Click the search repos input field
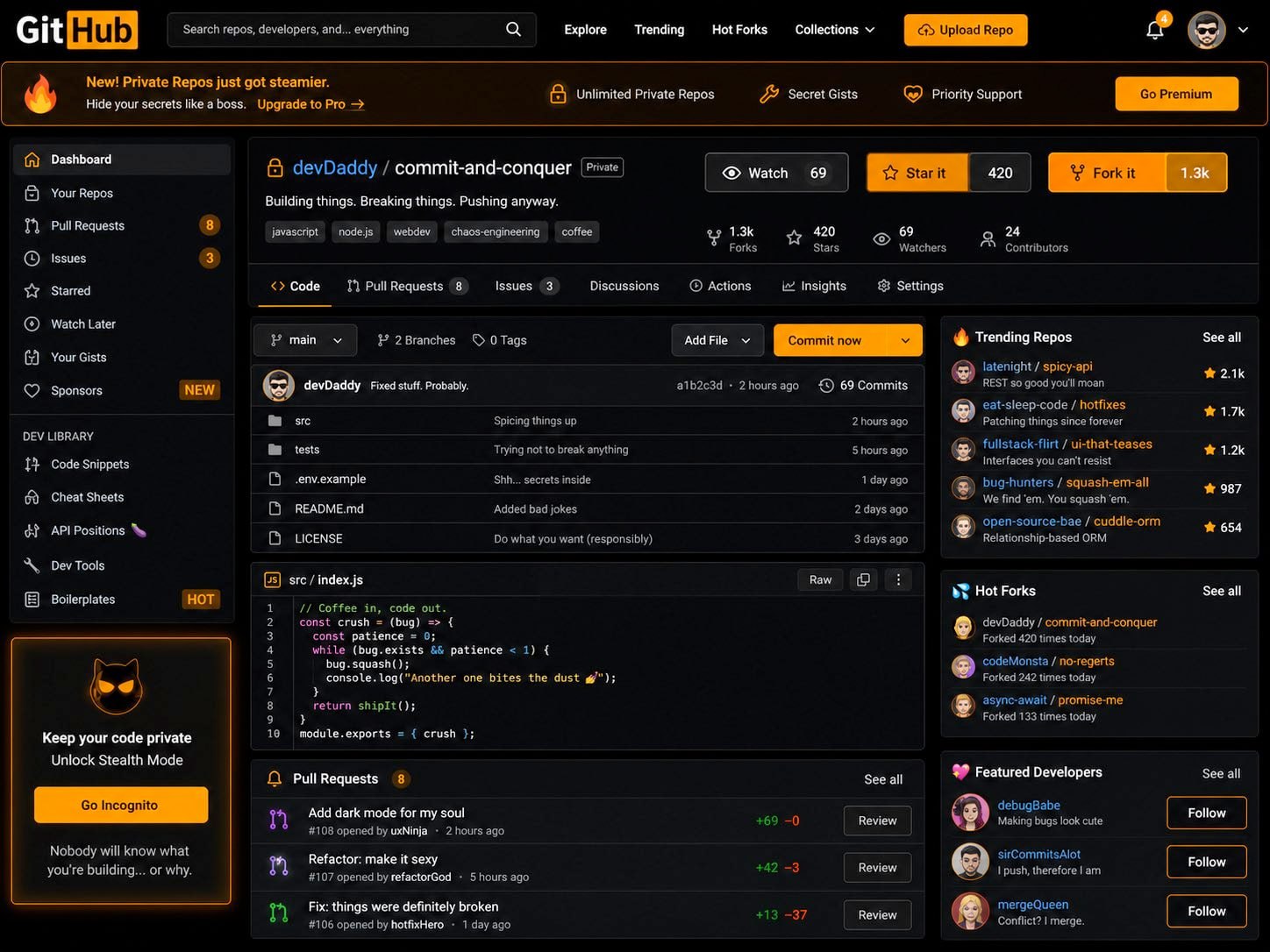Screen dimensions: 1270x952 tap(352, 30)
